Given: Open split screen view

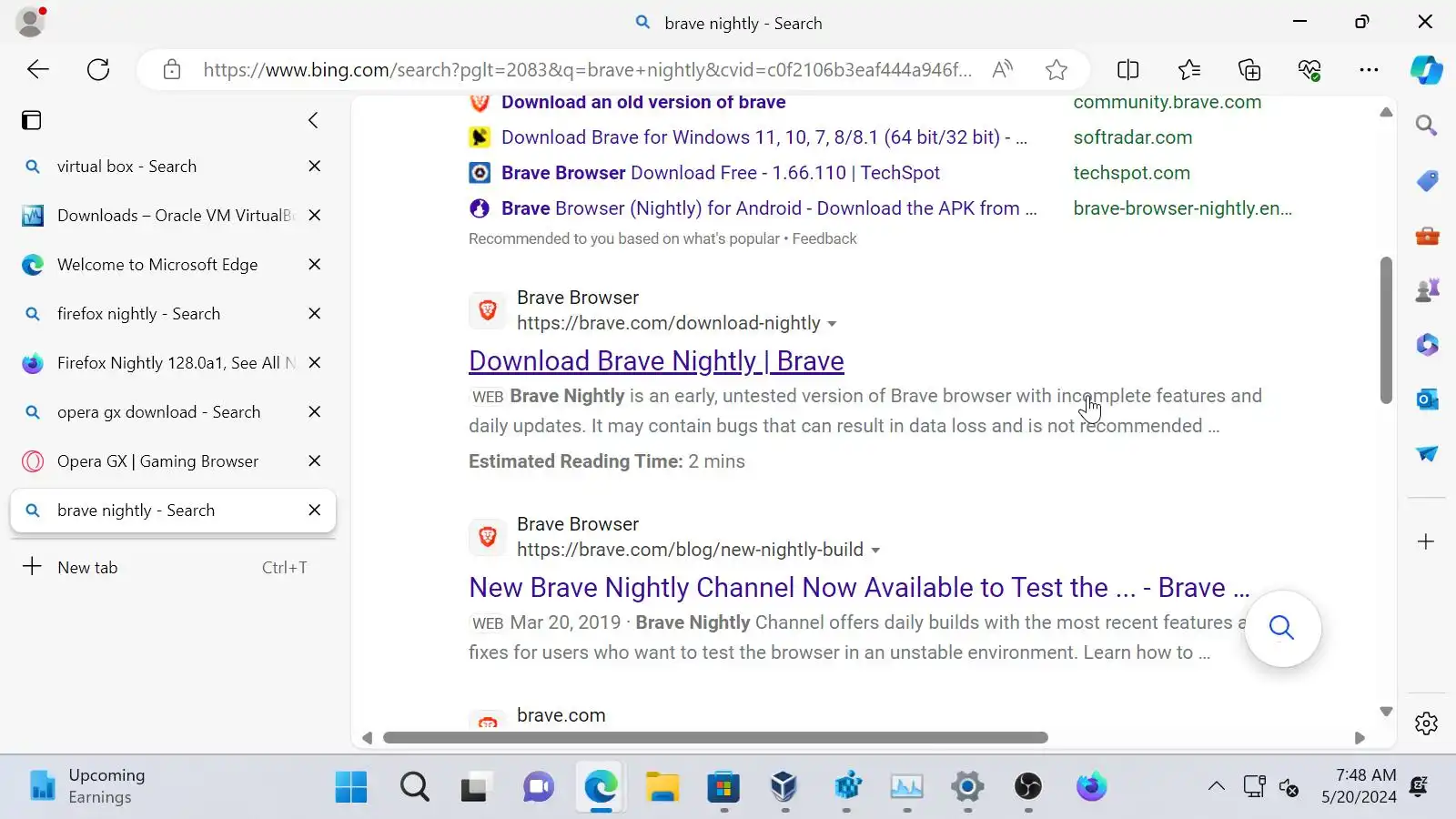Looking at the screenshot, I should coord(1127,70).
